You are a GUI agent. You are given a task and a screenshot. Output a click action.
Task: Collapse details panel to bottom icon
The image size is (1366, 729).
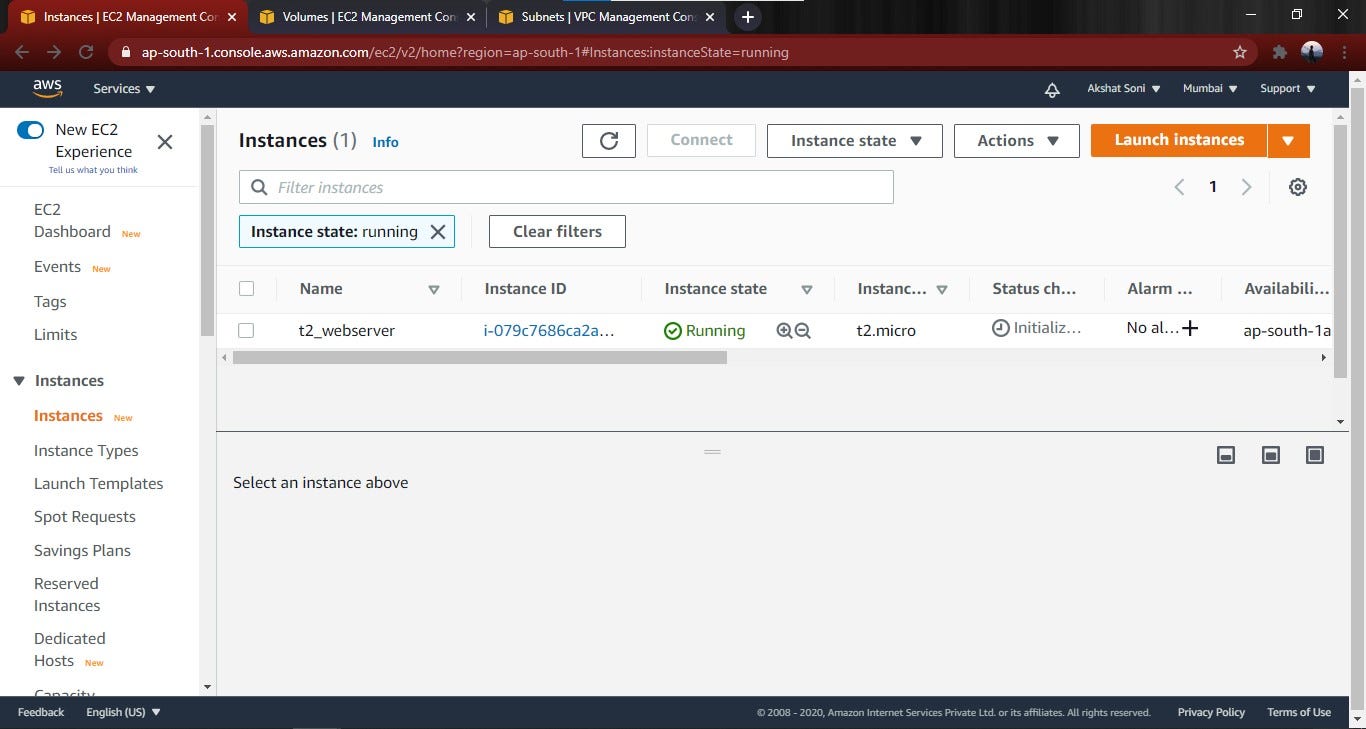tap(1226, 455)
